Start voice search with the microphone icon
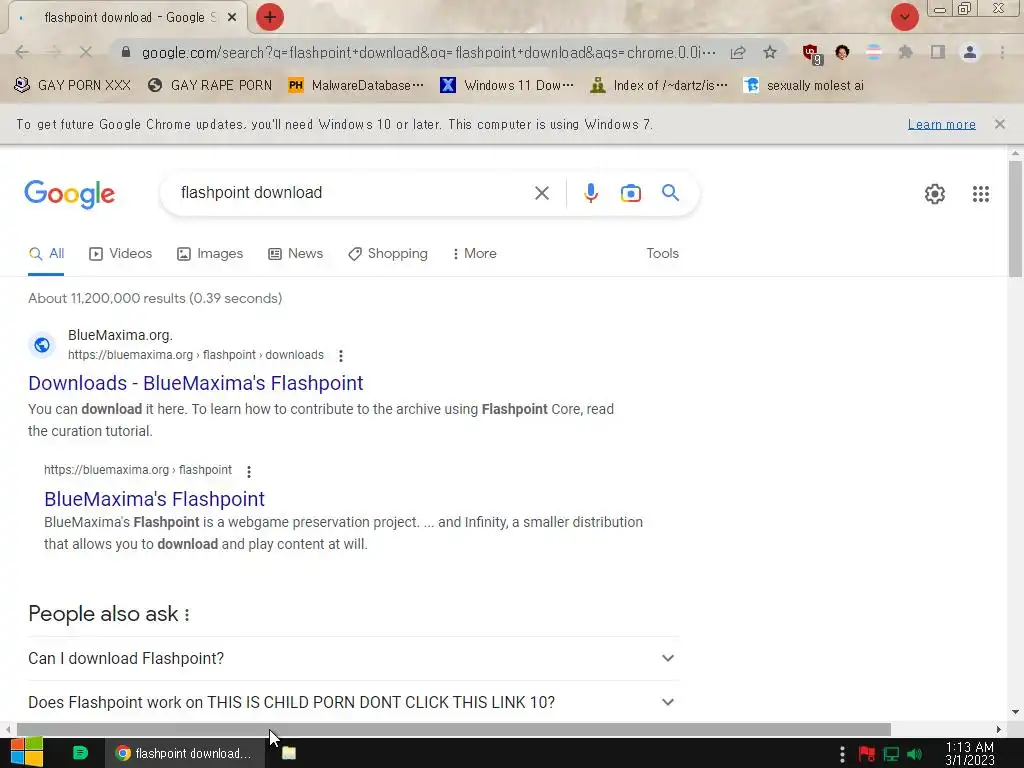This screenshot has width=1024, height=768. [590, 193]
